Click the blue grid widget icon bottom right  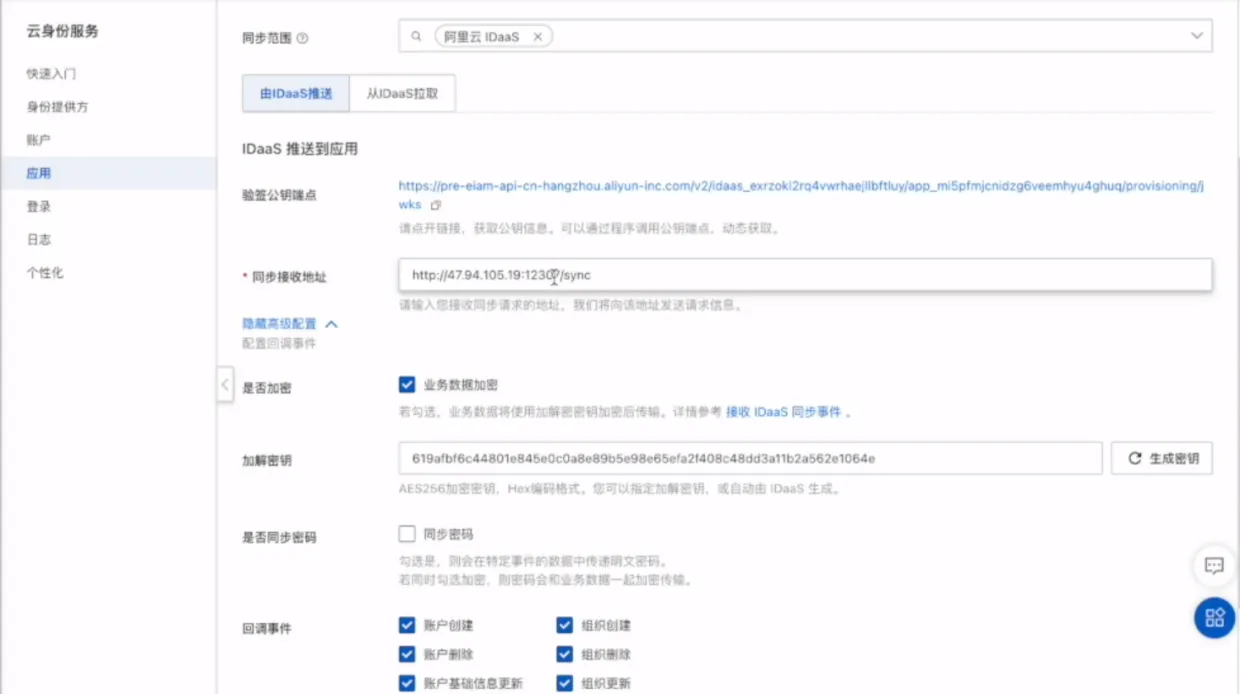coord(1214,618)
